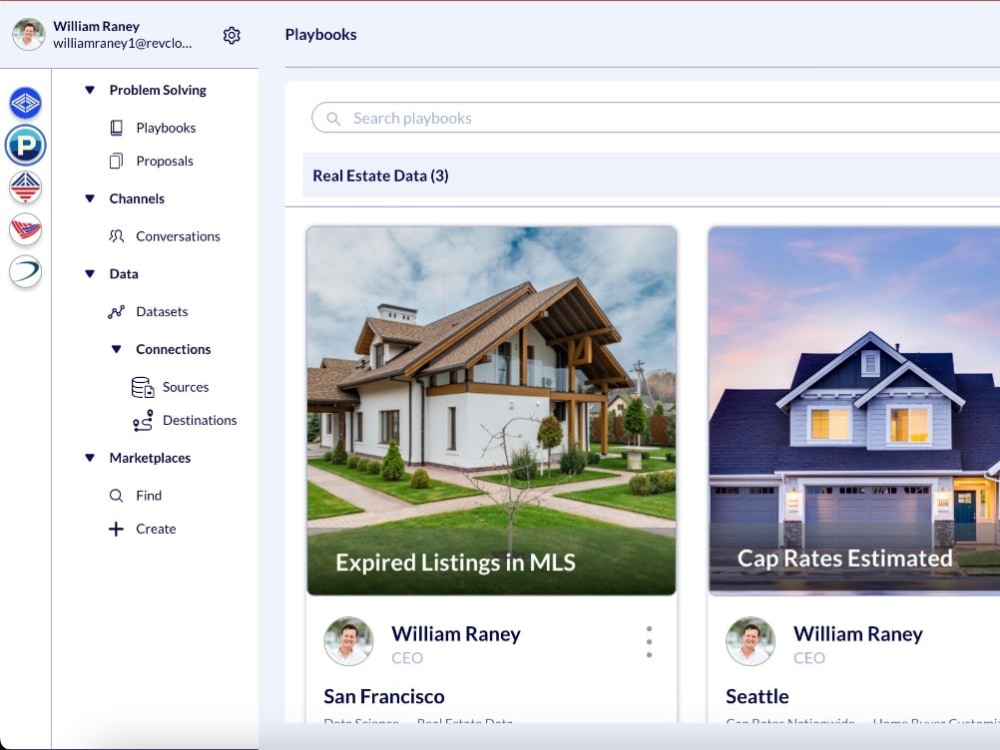Viewport: 1000px width, 750px height.
Task: Collapse the Channels section
Action: [90, 198]
